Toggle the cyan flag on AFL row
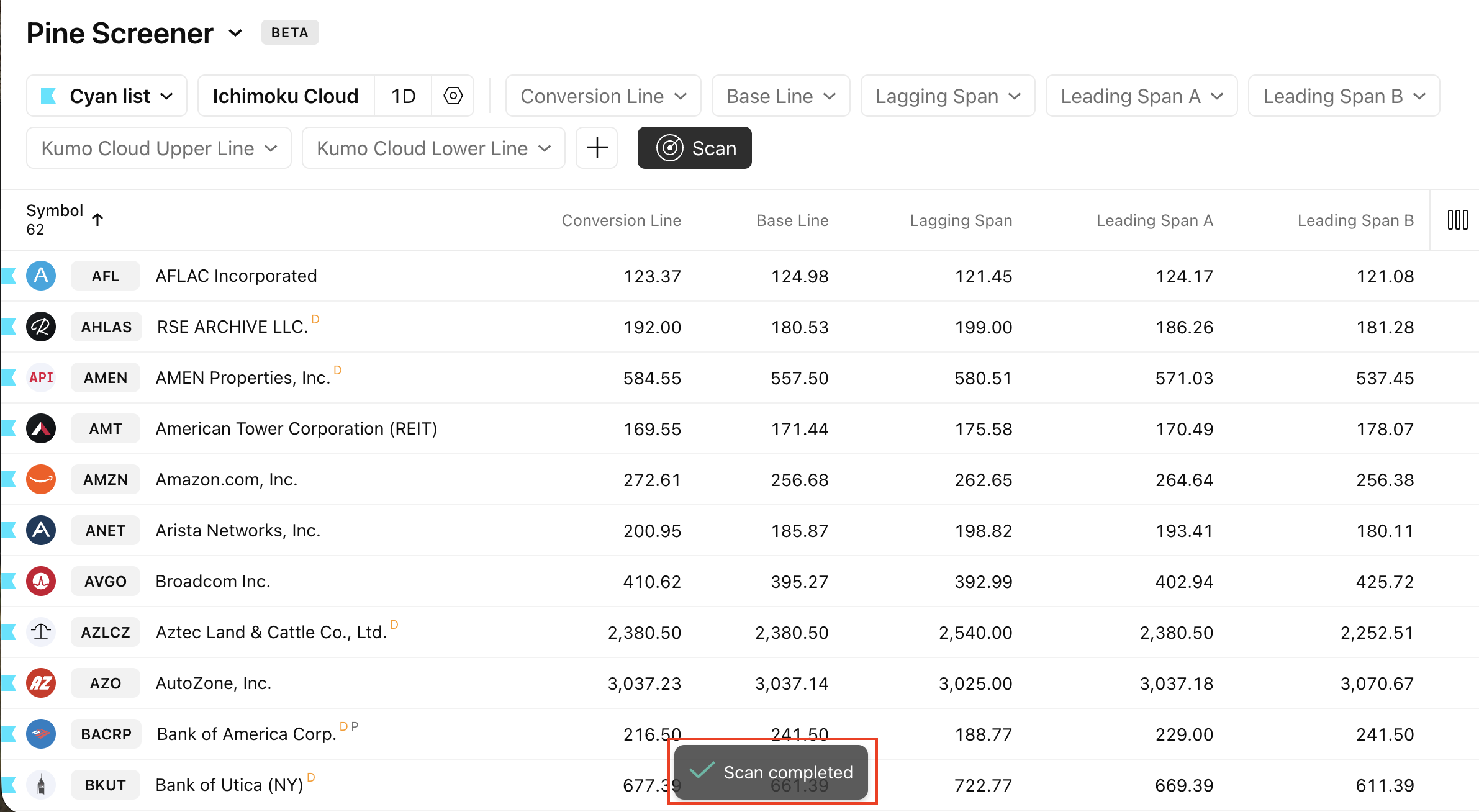Viewport: 1479px width, 812px height. [9, 276]
